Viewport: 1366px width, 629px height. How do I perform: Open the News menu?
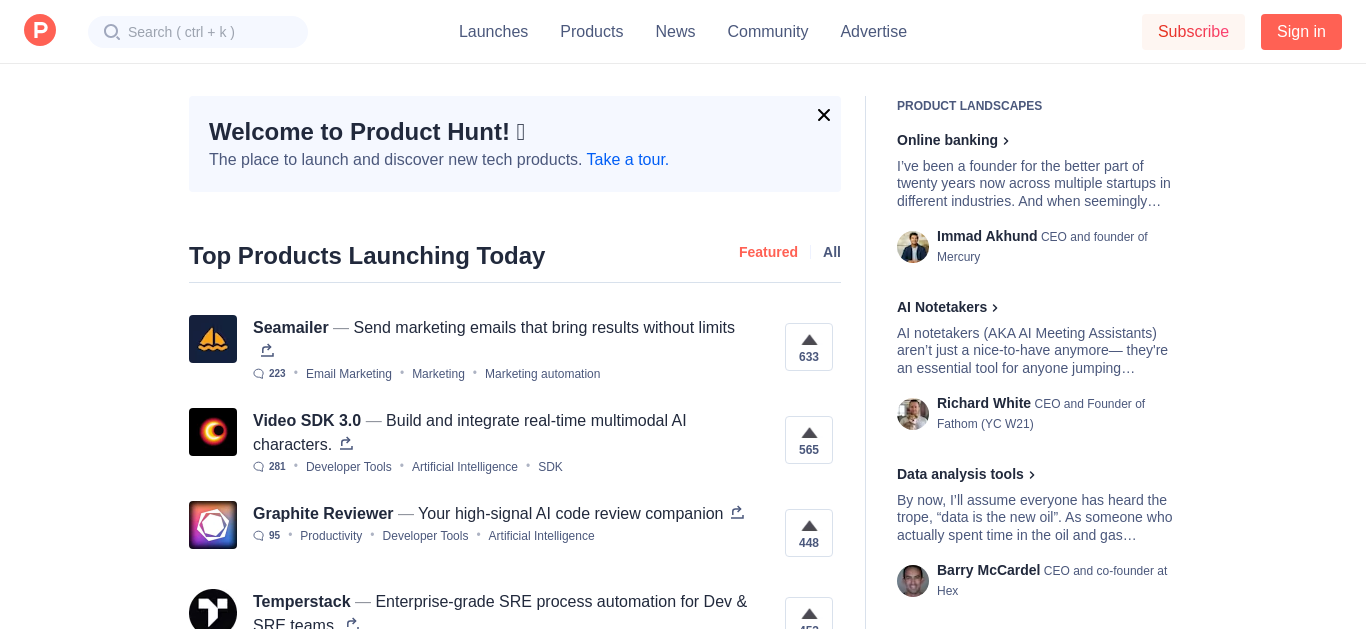click(675, 32)
